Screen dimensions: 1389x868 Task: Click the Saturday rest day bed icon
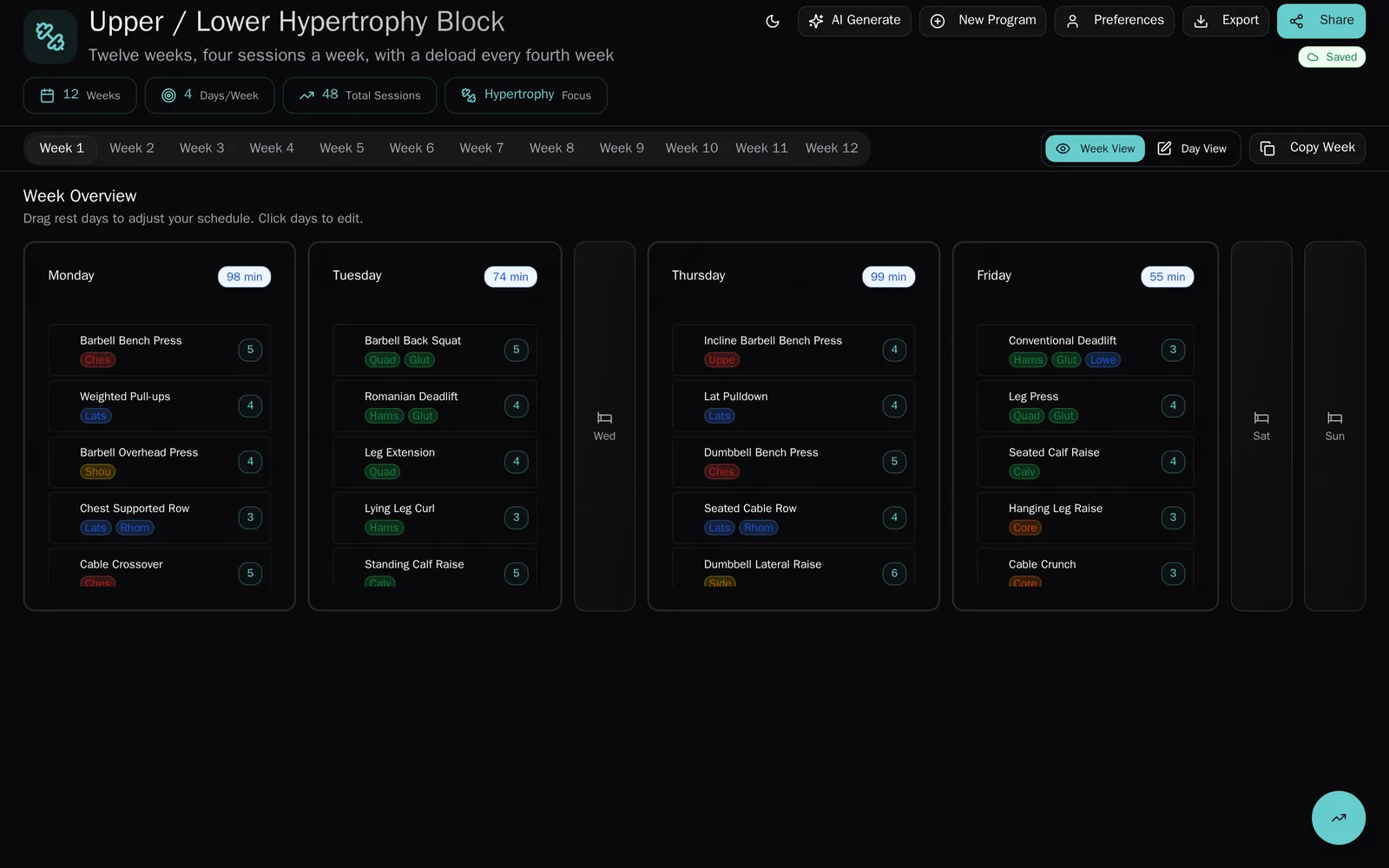(x=1261, y=418)
